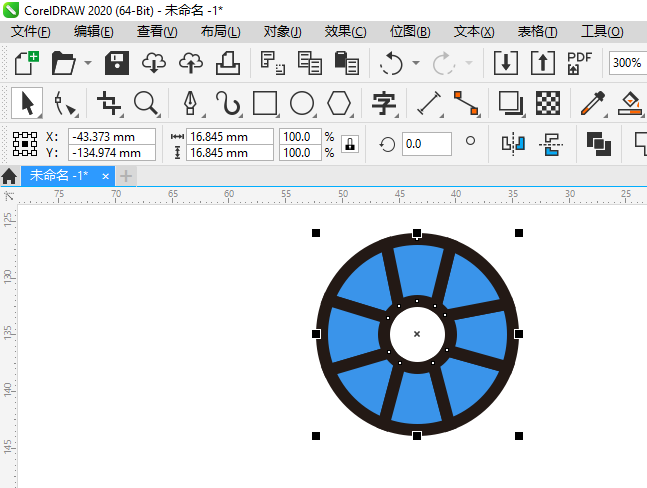The height and width of the screenshot is (488, 647).
Task: Click the Y position field
Action: 112,153
